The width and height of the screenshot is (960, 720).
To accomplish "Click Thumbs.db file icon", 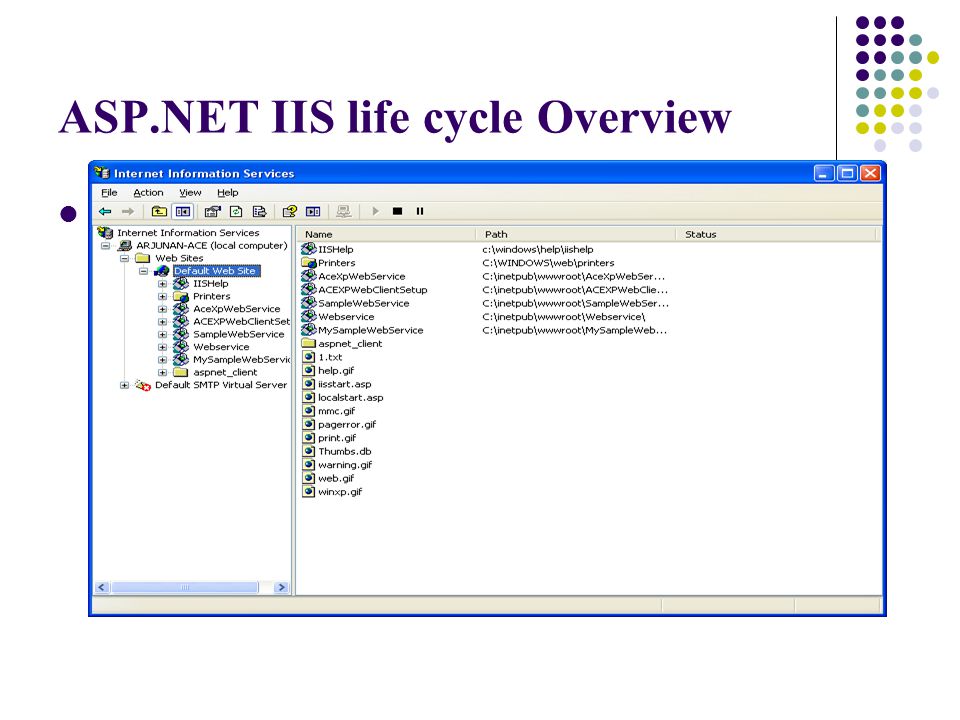I will click(x=309, y=451).
